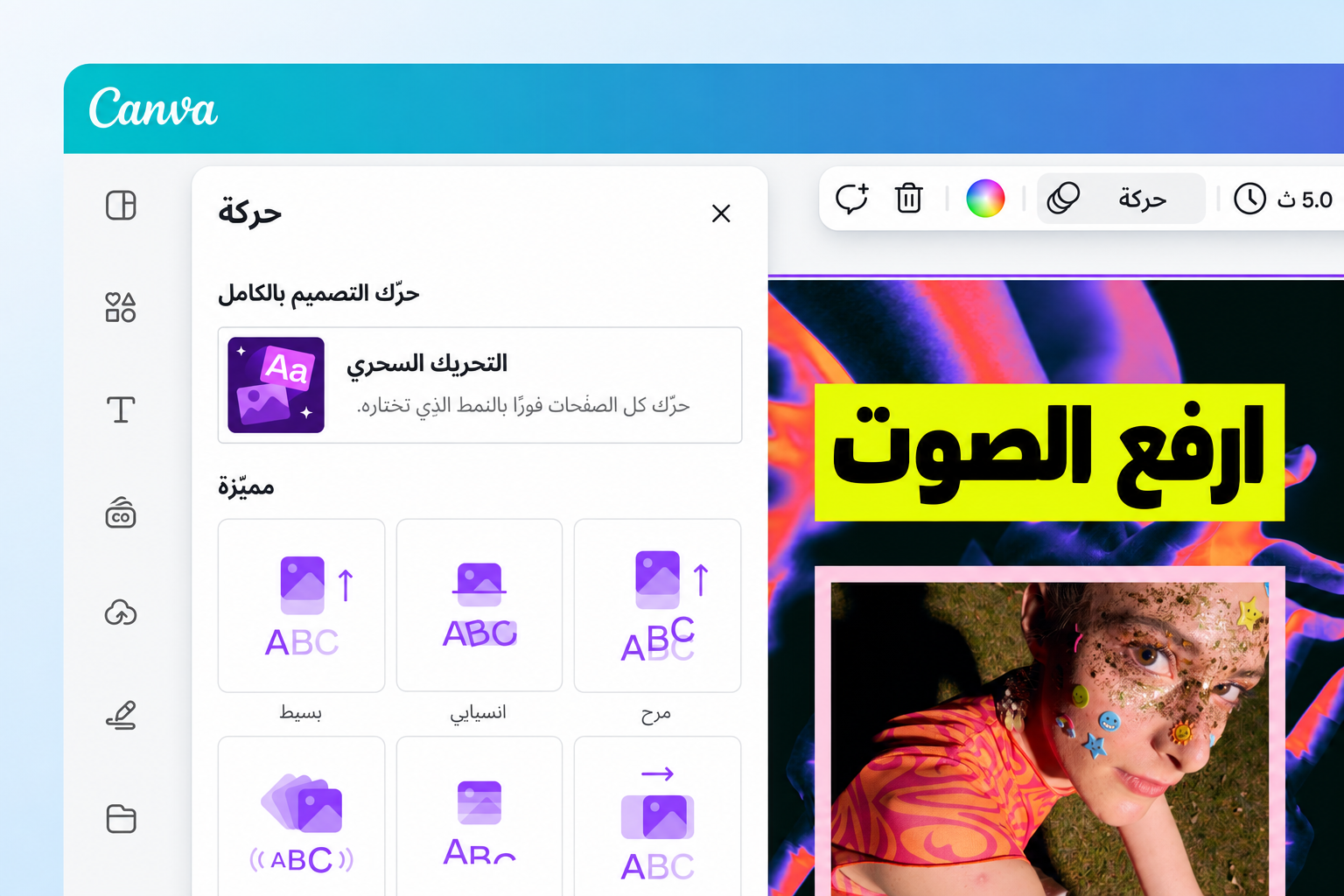Screen dimensions: 1344x896
Task: Apply التحريك السحري magic animate option
Action: (479, 385)
